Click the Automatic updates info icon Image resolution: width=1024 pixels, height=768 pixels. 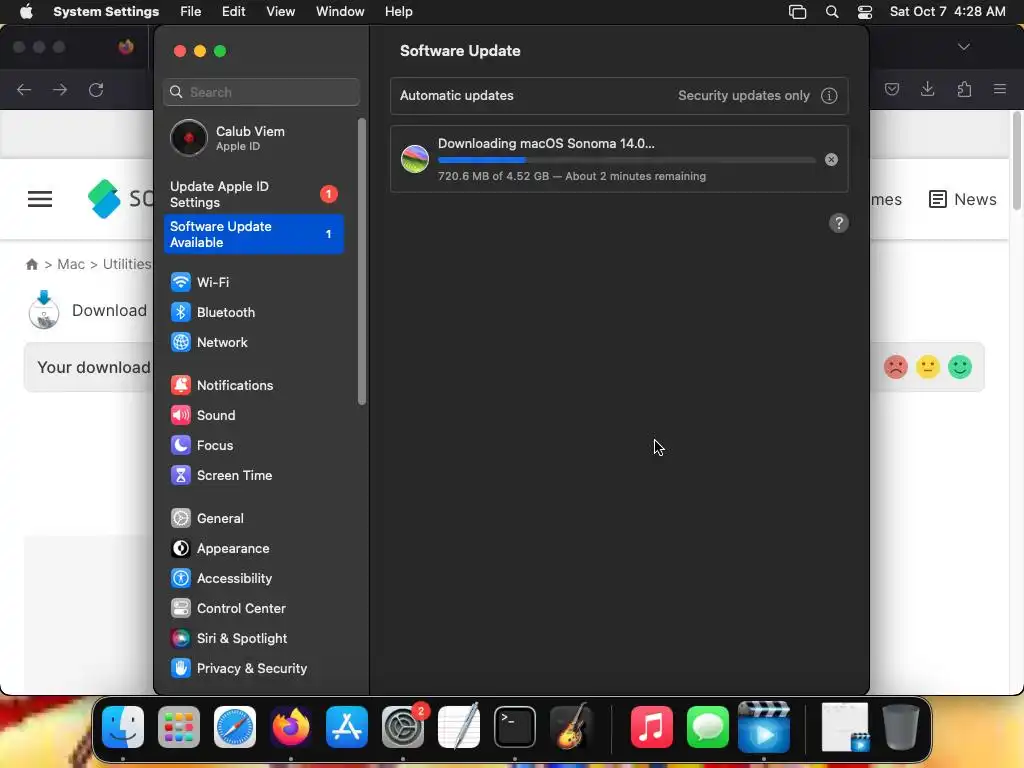(x=829, y=96)
